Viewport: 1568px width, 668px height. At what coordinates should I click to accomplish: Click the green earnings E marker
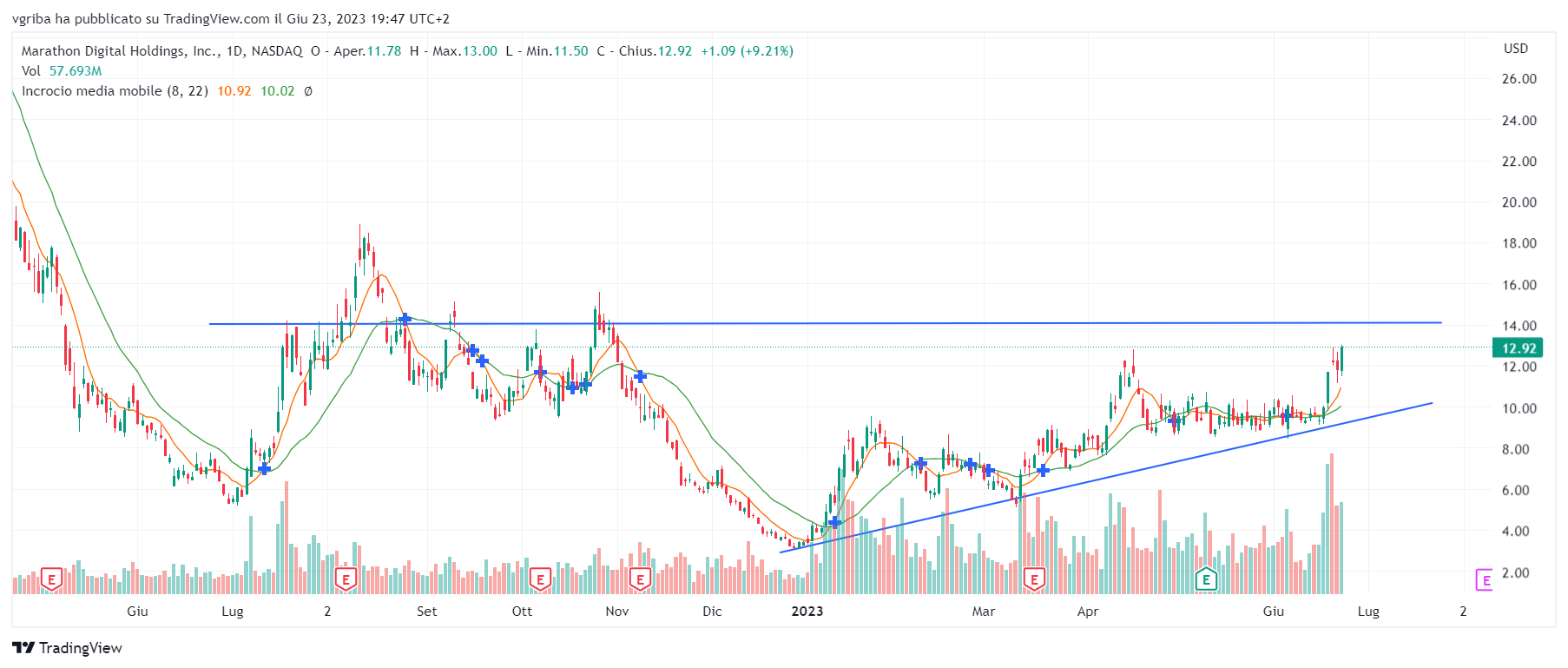[1206, 579]
